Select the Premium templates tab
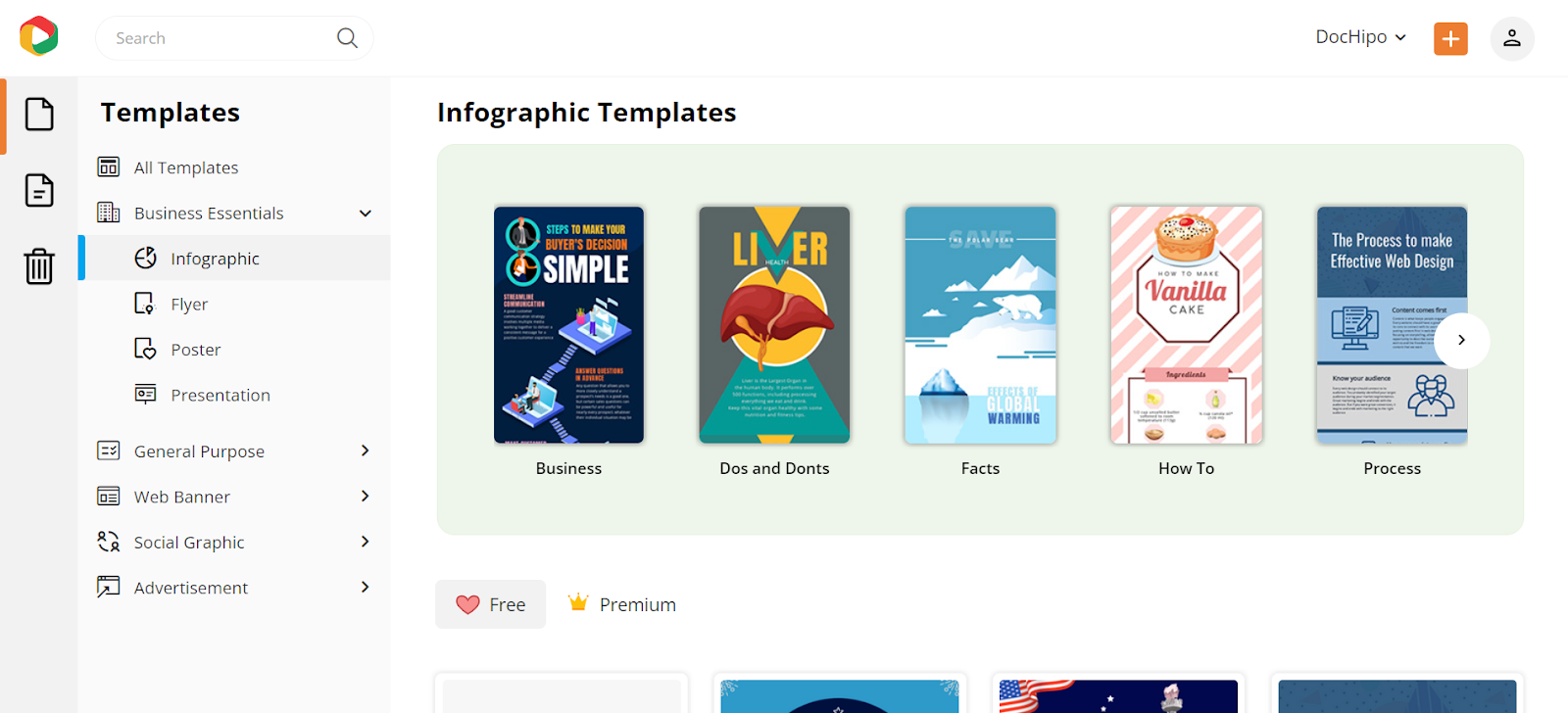This screenshot has width=1568, height=713. point(622,604)
